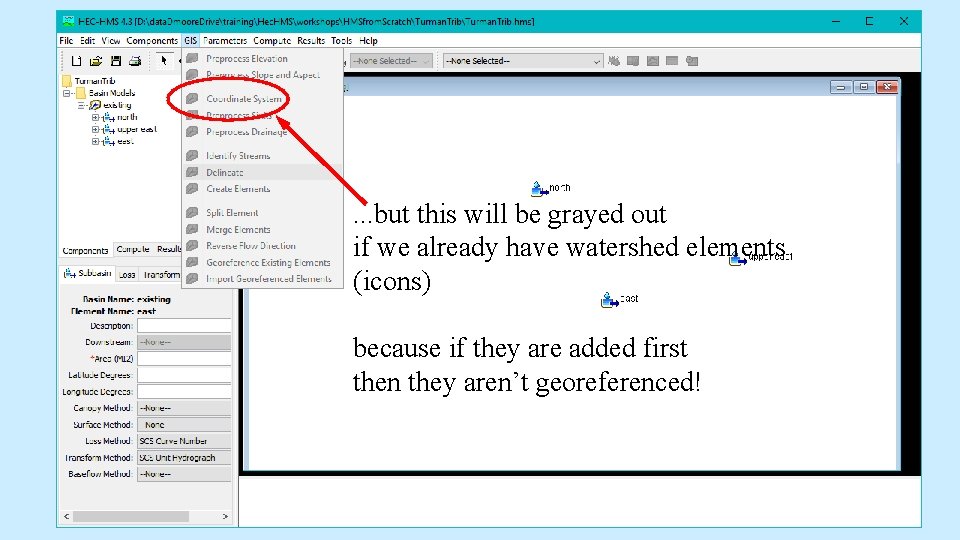The width and height of the screenshot is (960, 540).
Task: Open the Results menu
Action: click(x=311, y=40)
